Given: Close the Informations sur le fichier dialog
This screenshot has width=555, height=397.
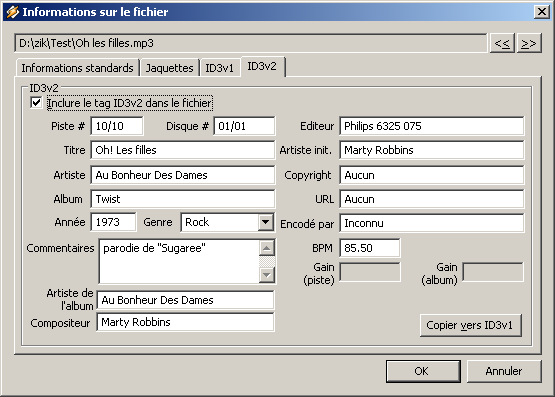Looking at the screenshot, I should (542, 12).
